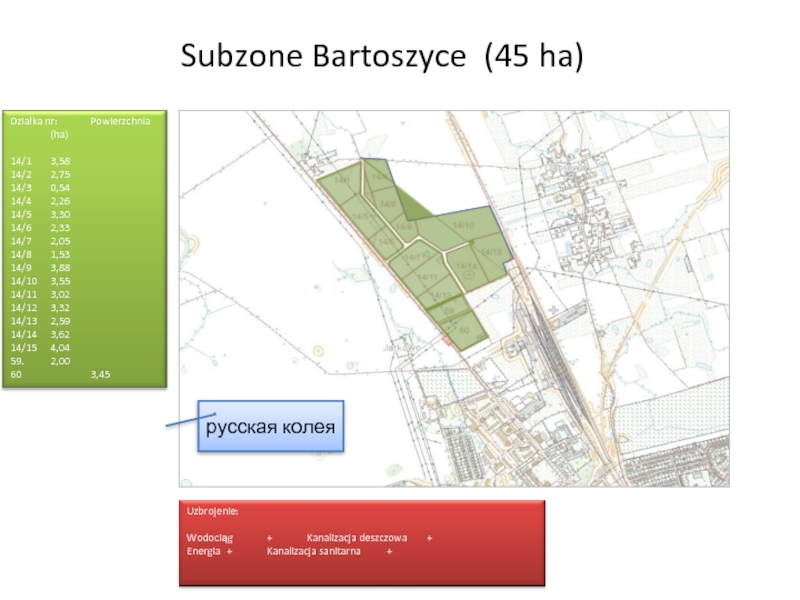The height and width of the screenshot is (600, 800).
Task: Click plot 14/10 on the map
Action: tap(463, 227)
